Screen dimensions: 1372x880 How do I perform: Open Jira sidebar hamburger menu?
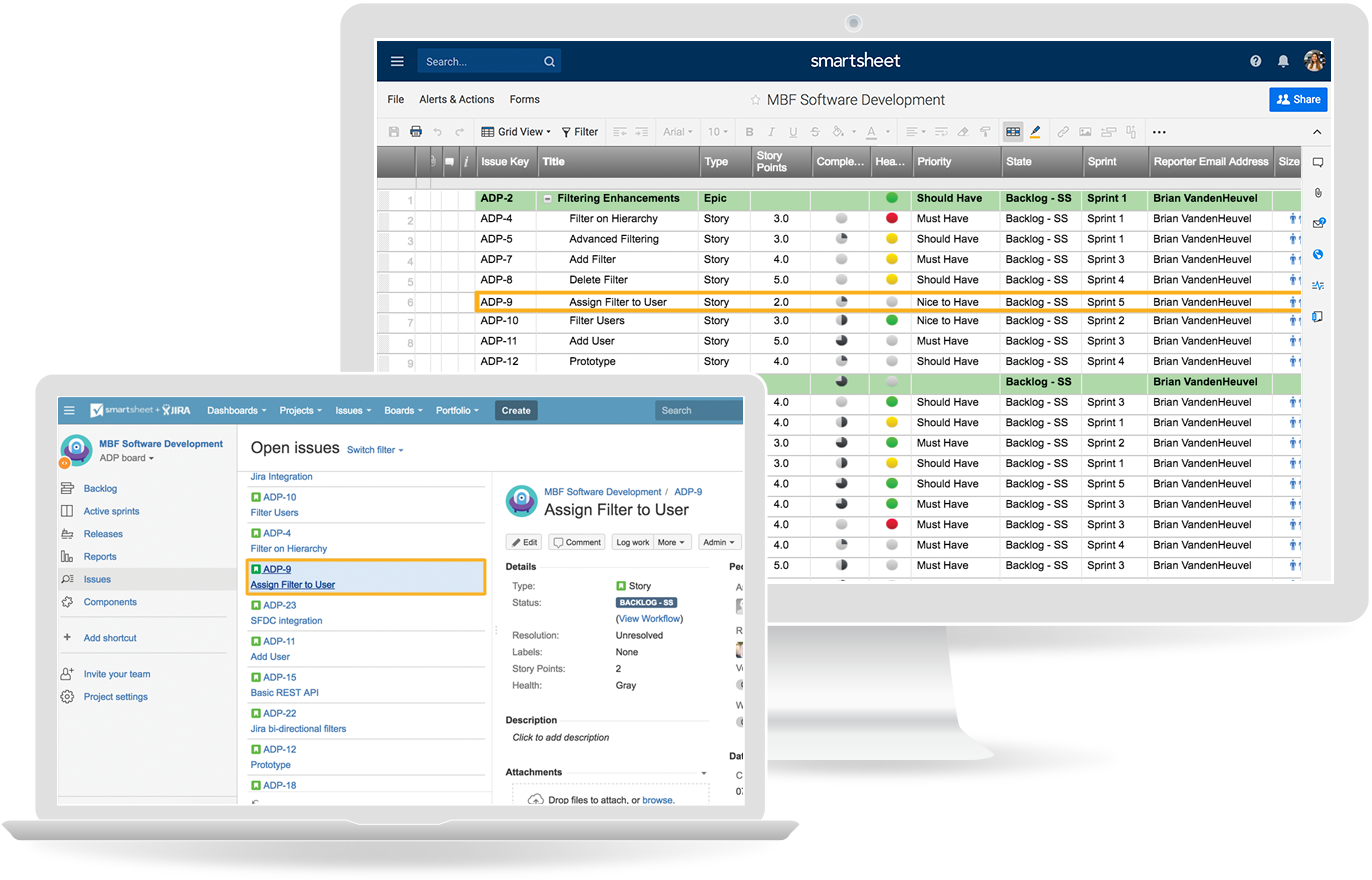point(69,410)
